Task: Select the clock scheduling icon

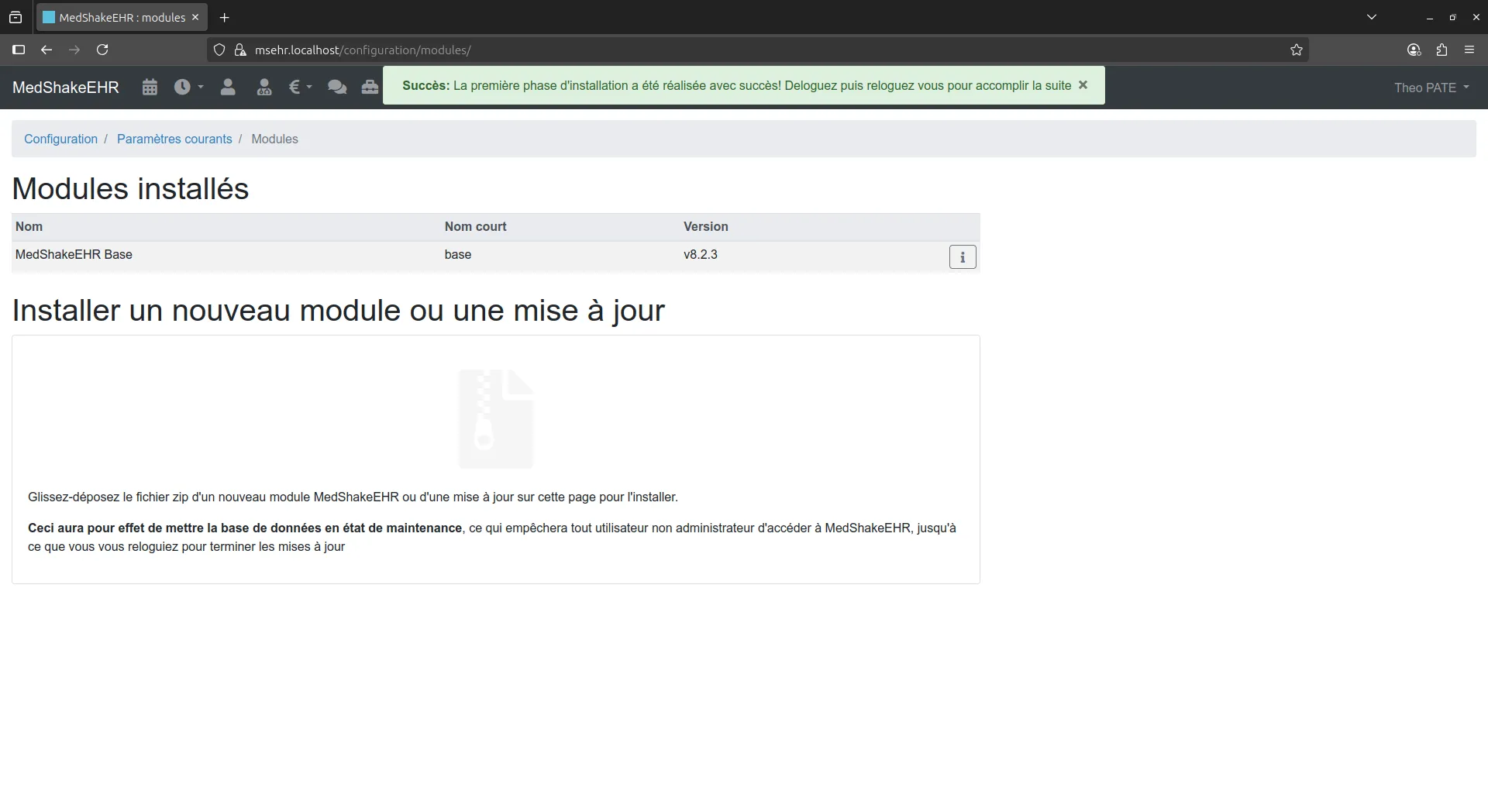Action: point(183,87)
